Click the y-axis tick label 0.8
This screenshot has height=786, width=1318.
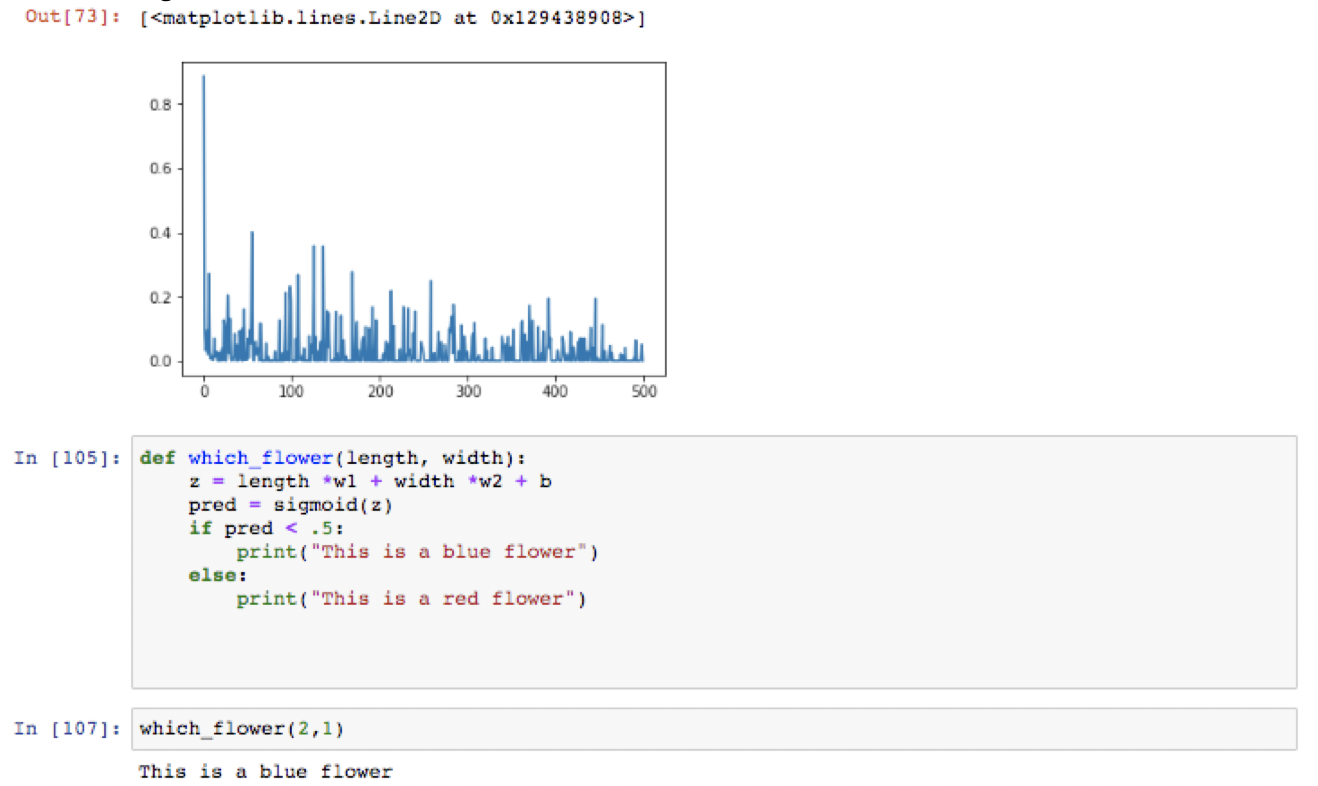click(161, 104)
